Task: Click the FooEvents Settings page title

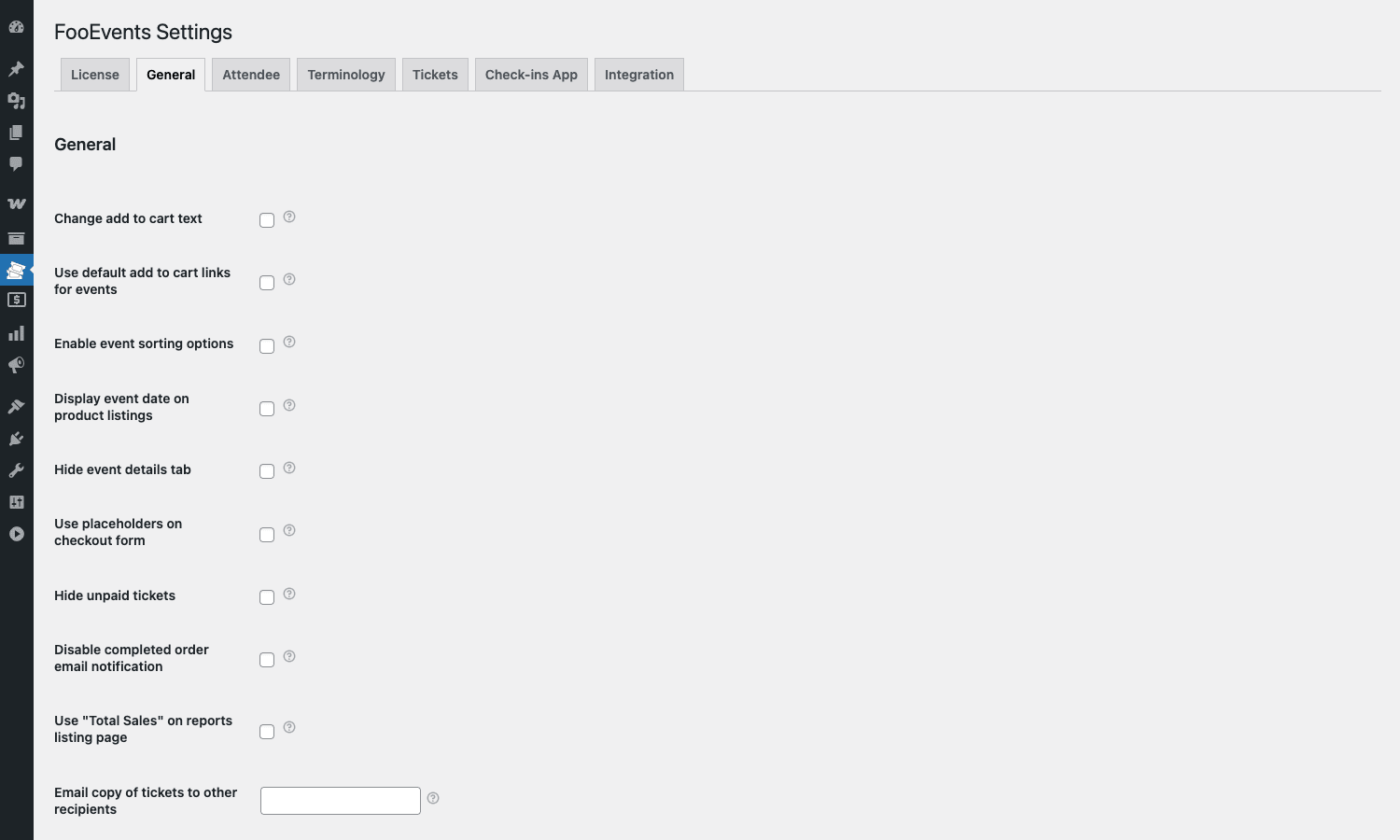Action: (143, 32)
